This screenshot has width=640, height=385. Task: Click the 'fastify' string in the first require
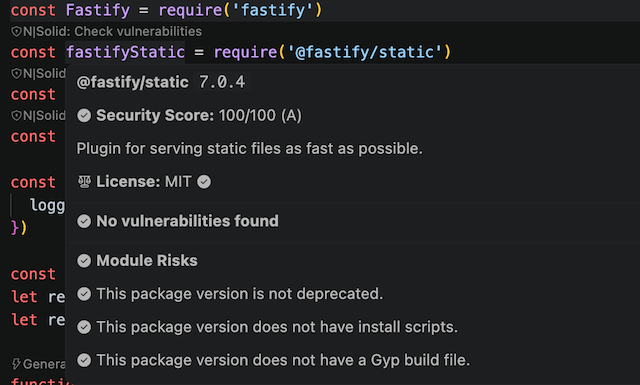tap(273, 10)
